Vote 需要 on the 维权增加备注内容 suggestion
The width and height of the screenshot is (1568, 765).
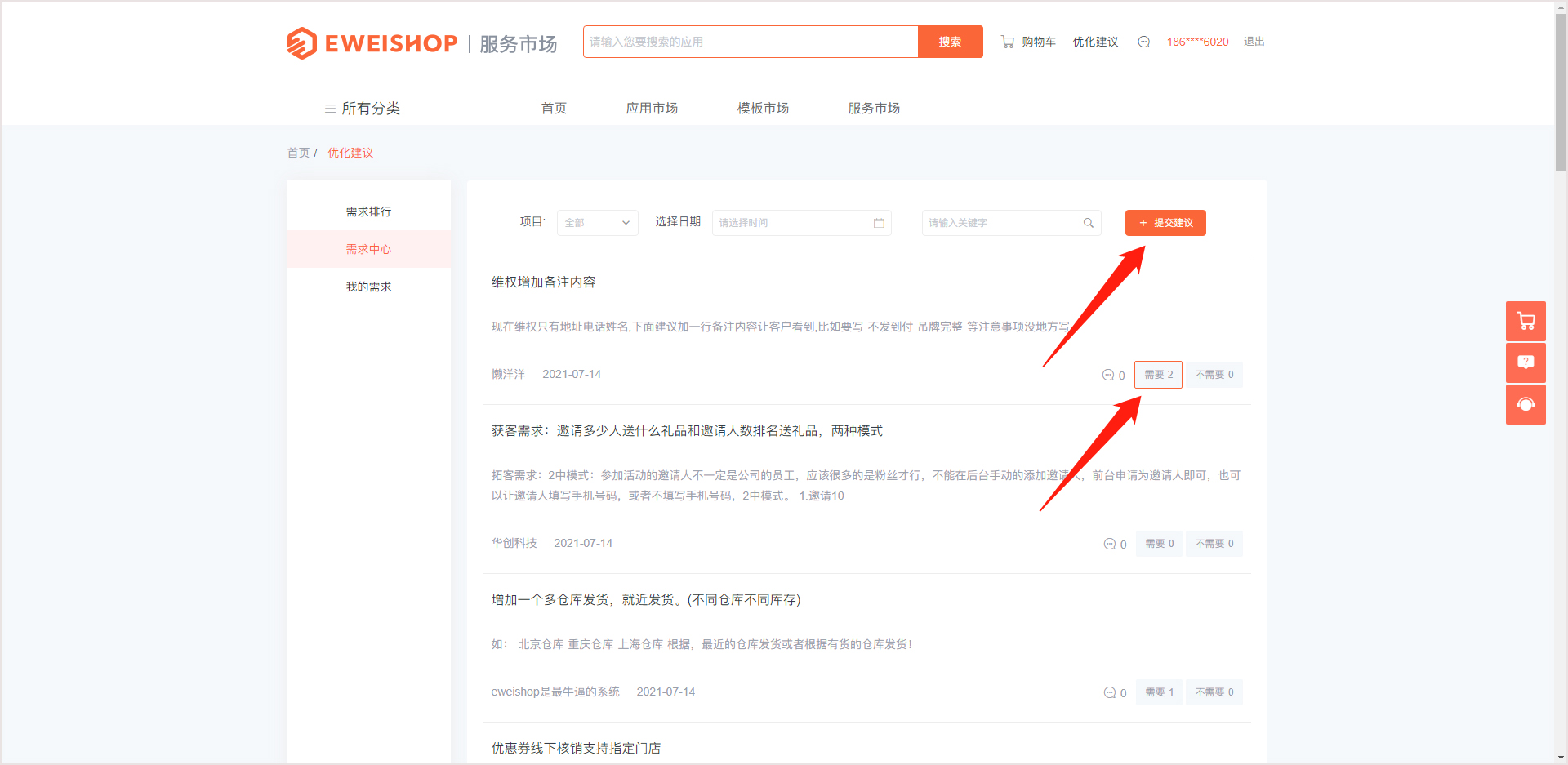1158,375
